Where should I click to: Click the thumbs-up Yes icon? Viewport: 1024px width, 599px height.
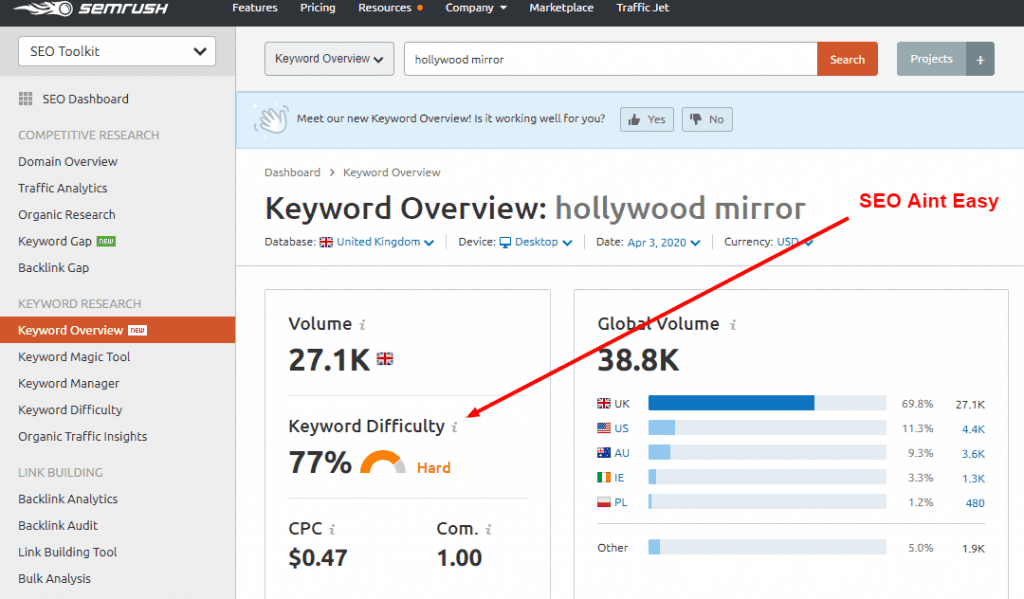(x=632, y=119)
